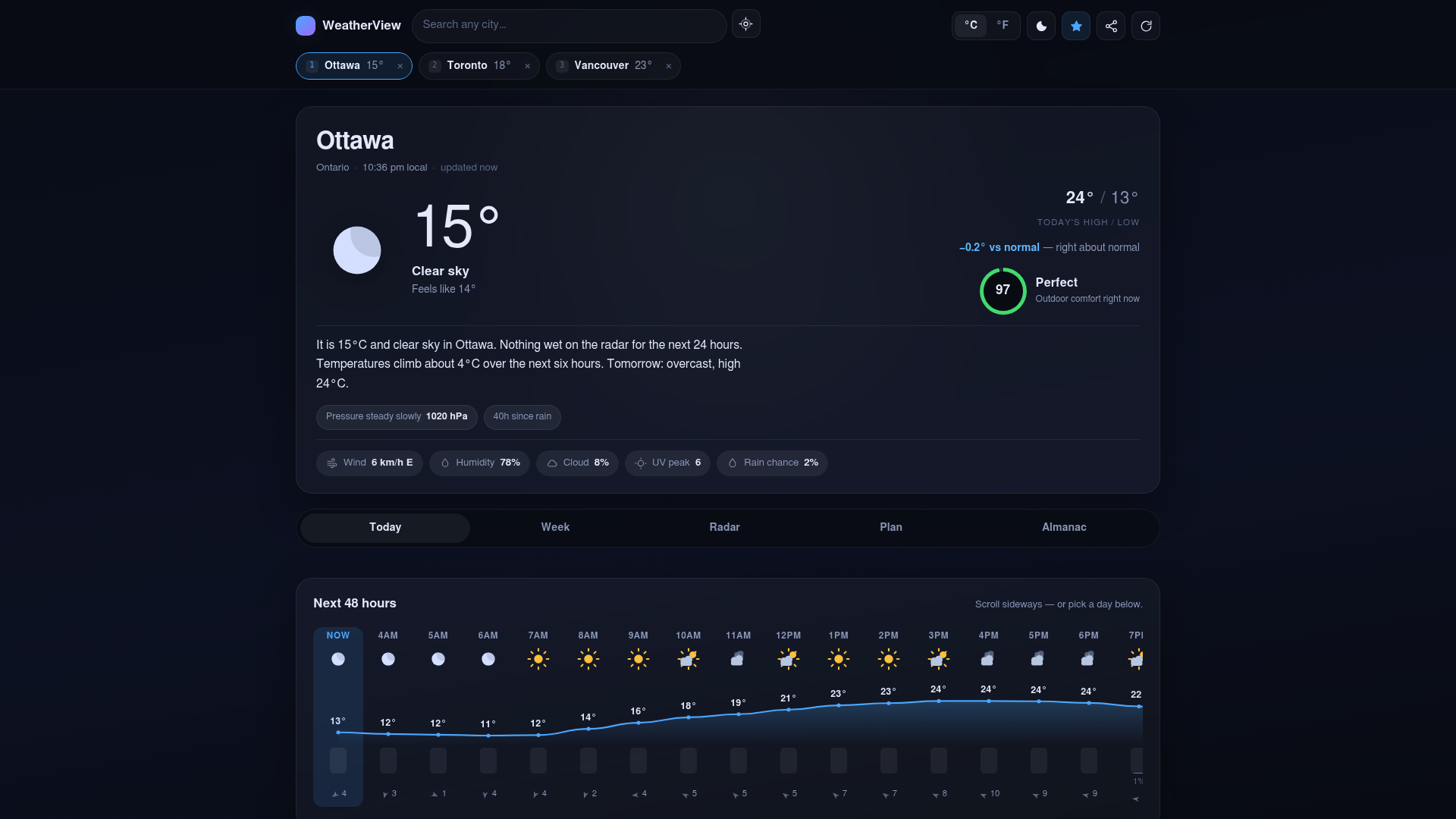This screenshot has width=1456, height=819.
Task: Click the -0.2° vs normal text
Action: [999, 248]
